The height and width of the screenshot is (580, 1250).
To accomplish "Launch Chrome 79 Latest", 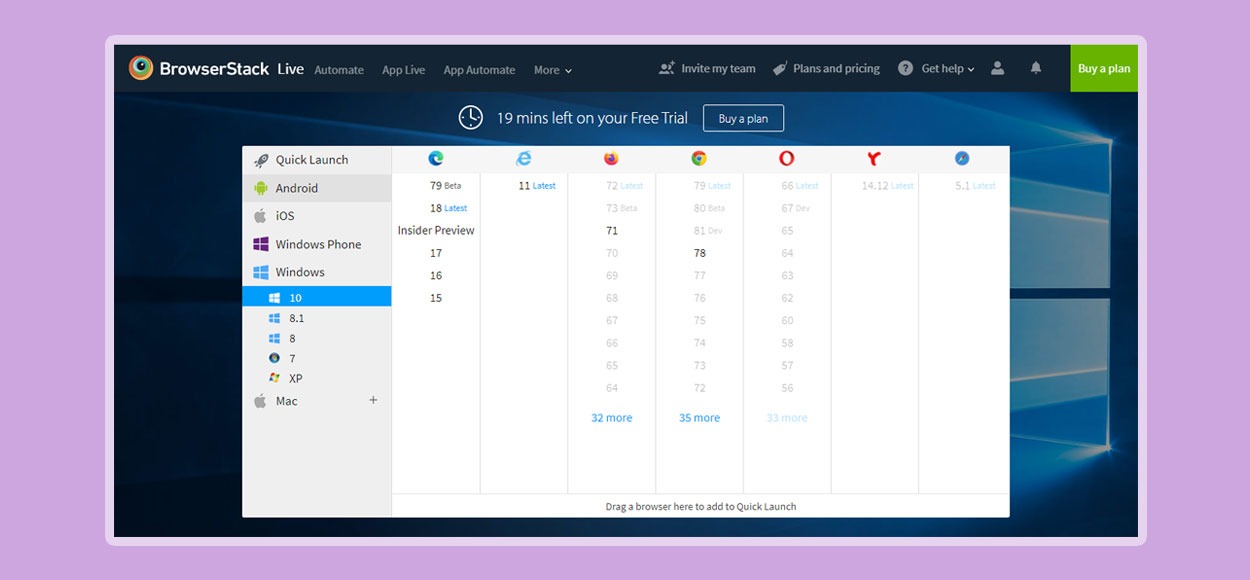I will pos(712,185).
